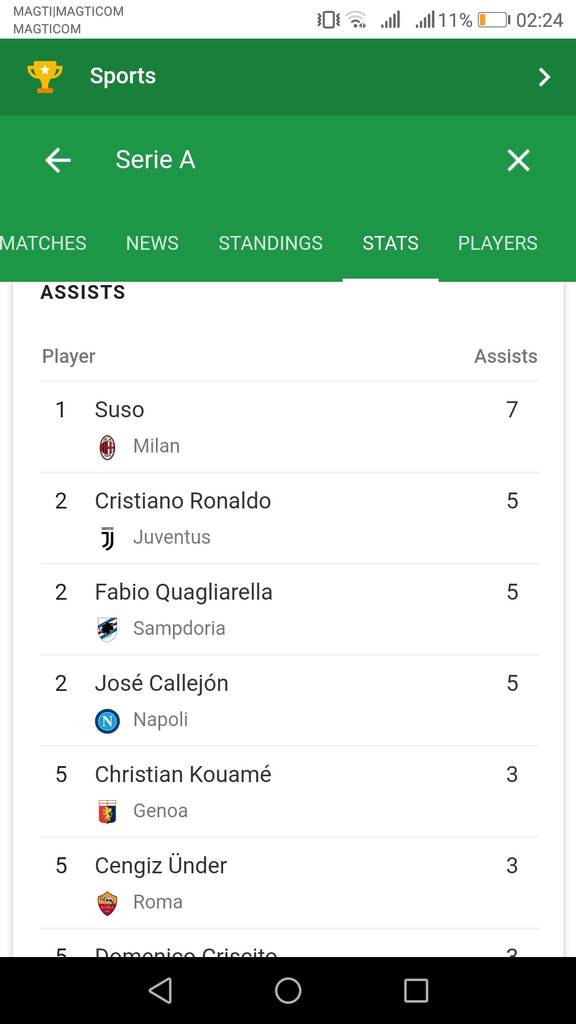
Task: Open the Players tab
Action: (498, 243)
